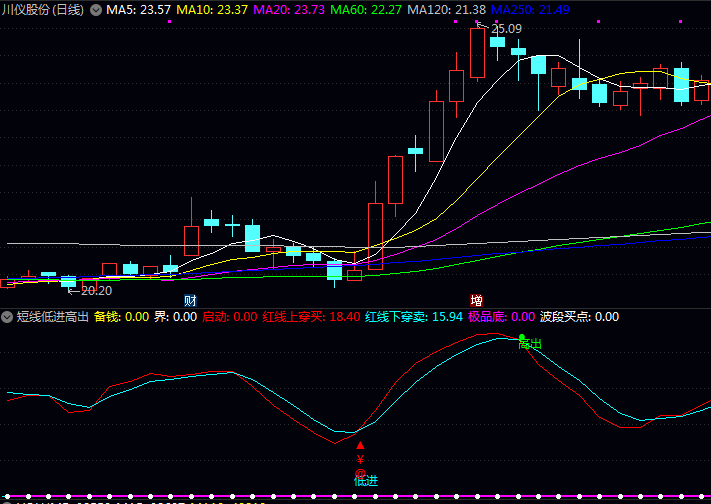Screen dimensions: 711x504
Task: Click the 川仪股份 (日线) stock title
Action: 42,9
